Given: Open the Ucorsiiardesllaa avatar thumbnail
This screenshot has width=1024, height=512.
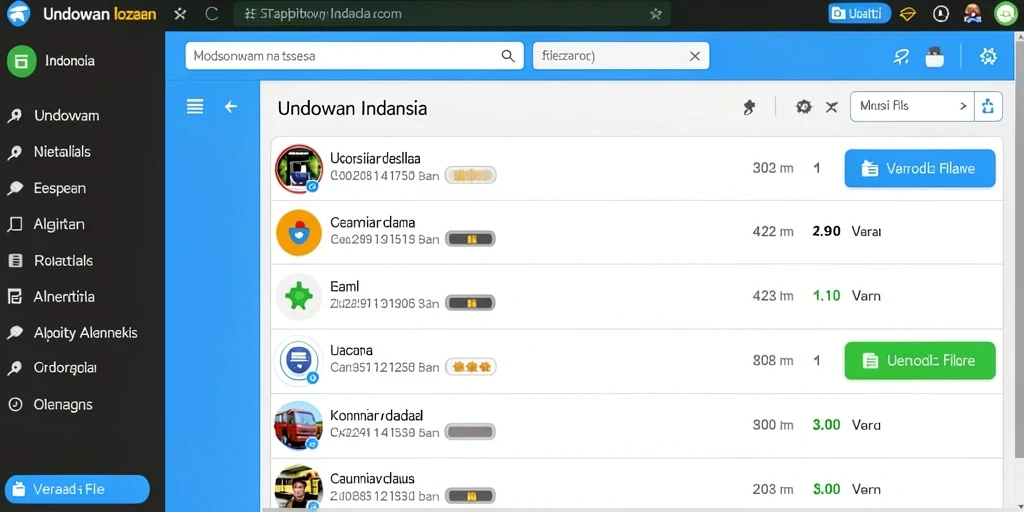Looking at the screenshot, I should coord(299,169).
